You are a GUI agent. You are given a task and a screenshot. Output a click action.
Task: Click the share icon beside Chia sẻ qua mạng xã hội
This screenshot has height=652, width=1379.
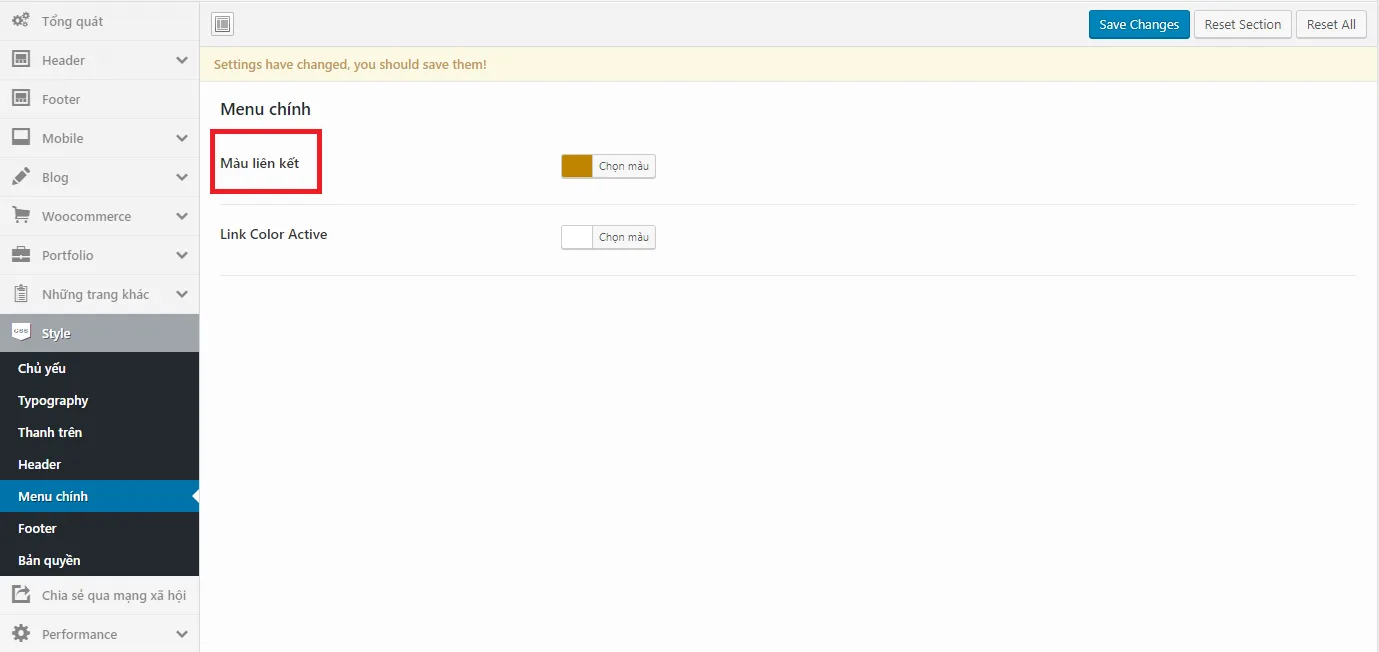click(x=20, y=595)
